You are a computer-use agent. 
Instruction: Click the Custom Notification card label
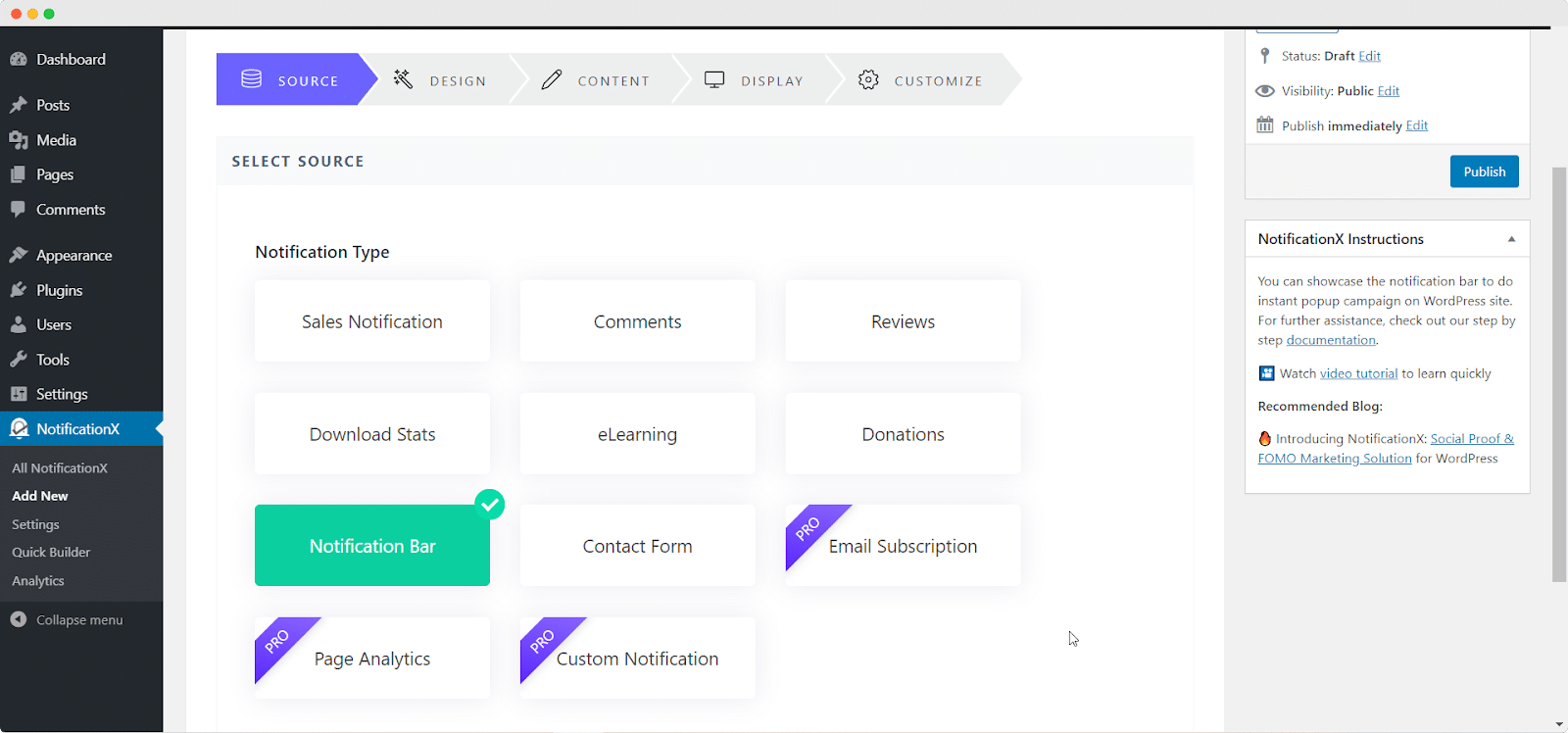point(638,659)
